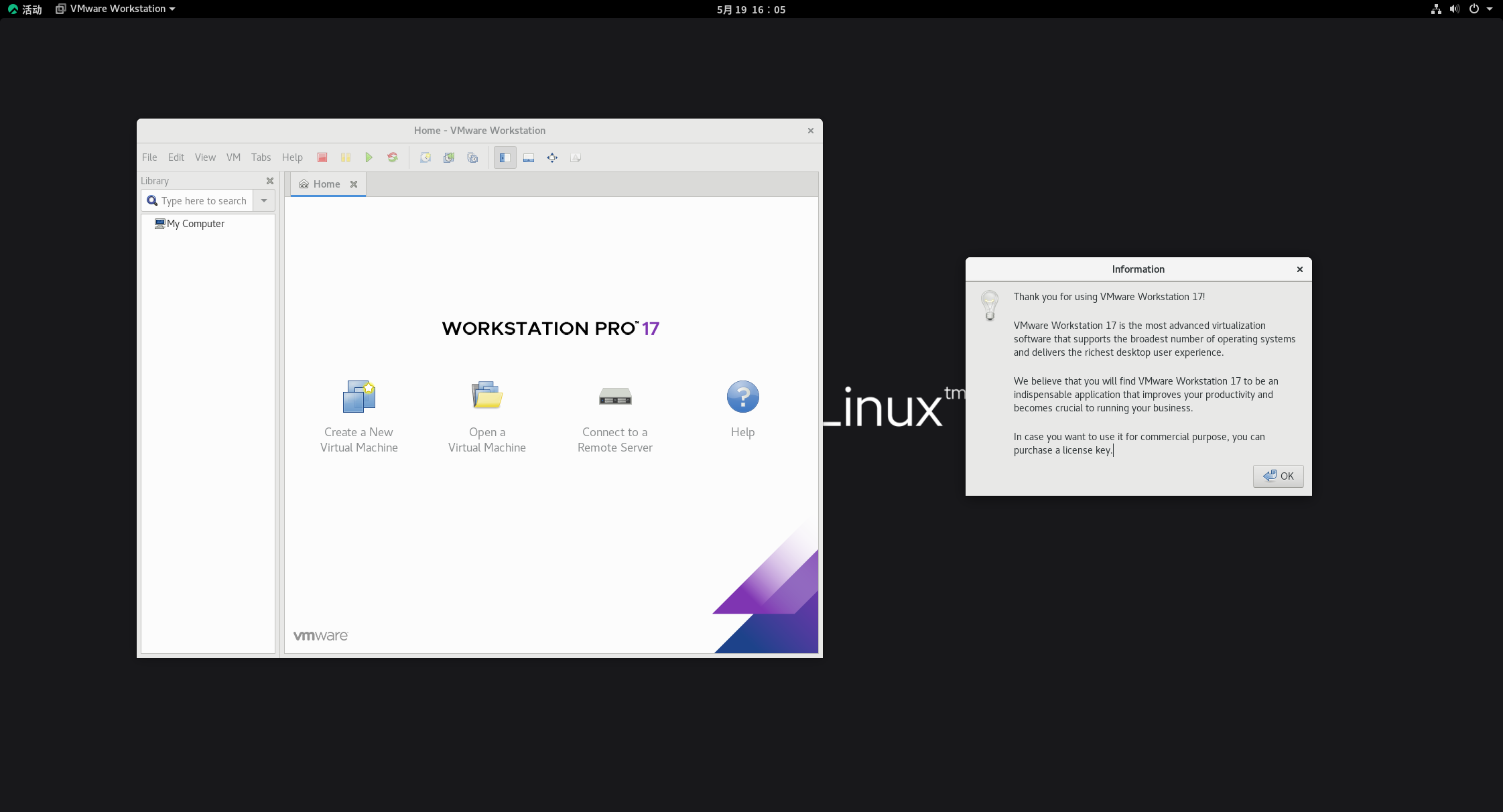Open the Snapshot Manager toolbar icon
Image resolution: width=1503 pixels, height=812 pixels.
[x=473, y=157]
